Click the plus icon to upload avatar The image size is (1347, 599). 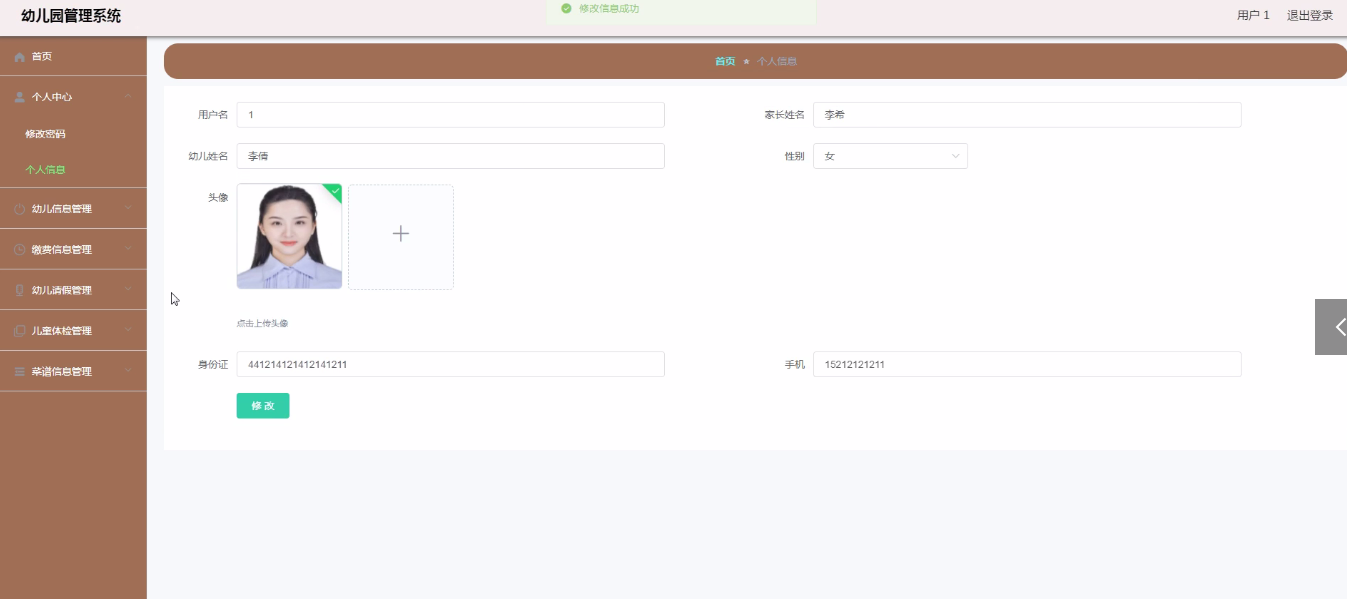click(400, 234)
